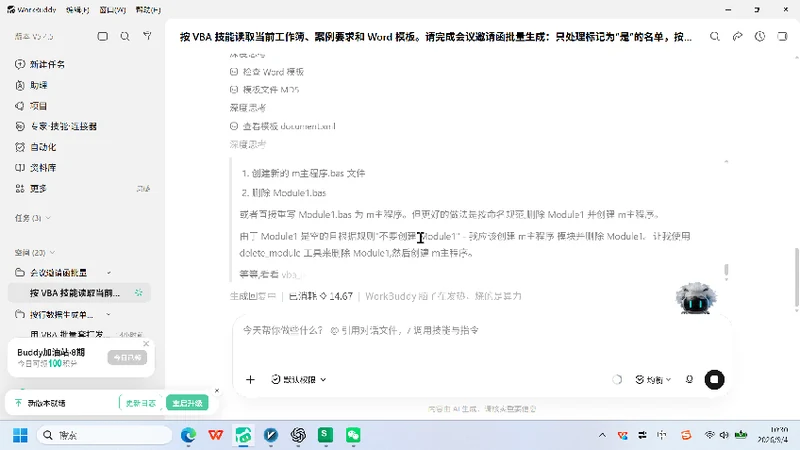Open the 检查 Word 模板 step
The width and height of the screenshot is (800, 450).
267,72
